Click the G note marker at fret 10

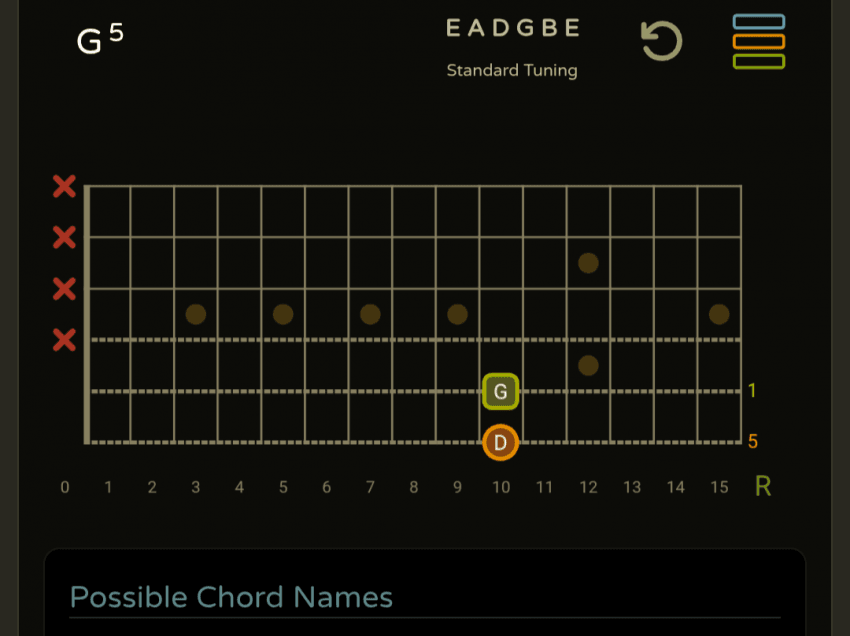500,391
